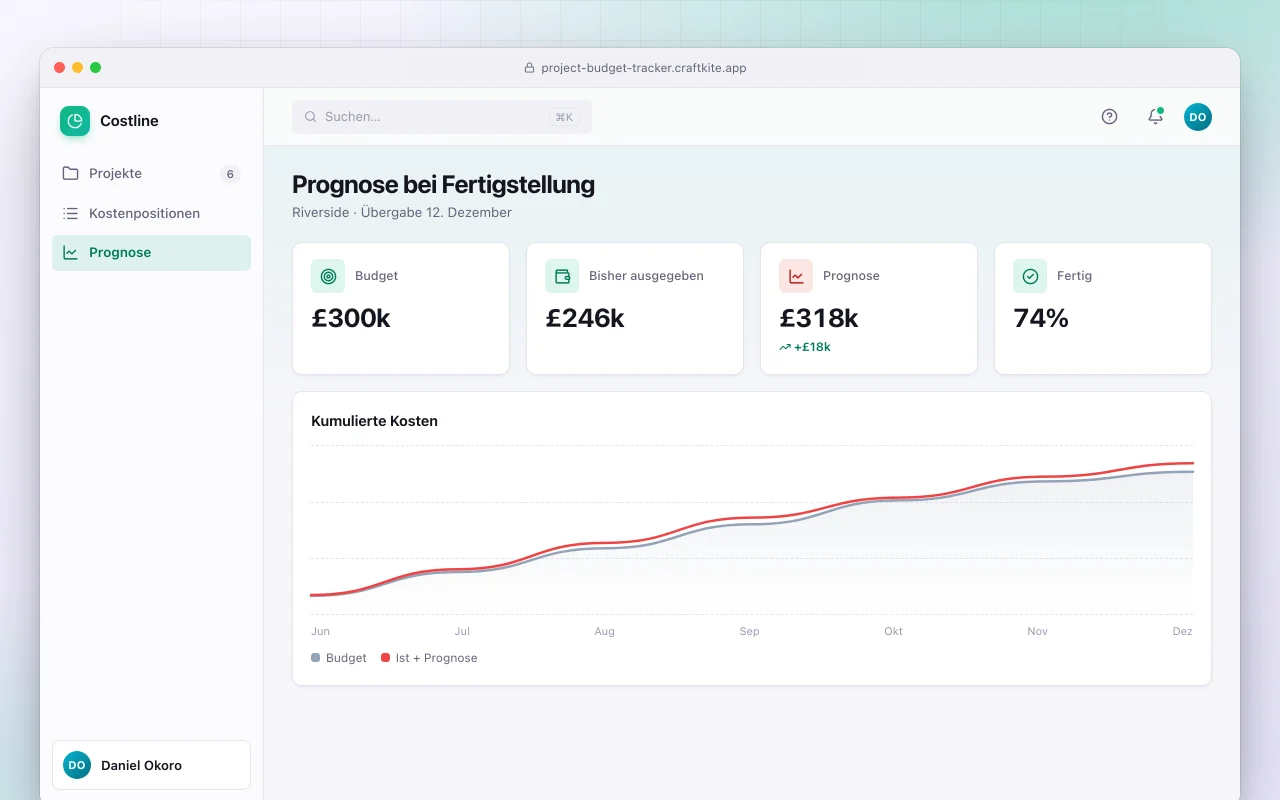Click the +£18k variance text

click(x=812, y=347)
